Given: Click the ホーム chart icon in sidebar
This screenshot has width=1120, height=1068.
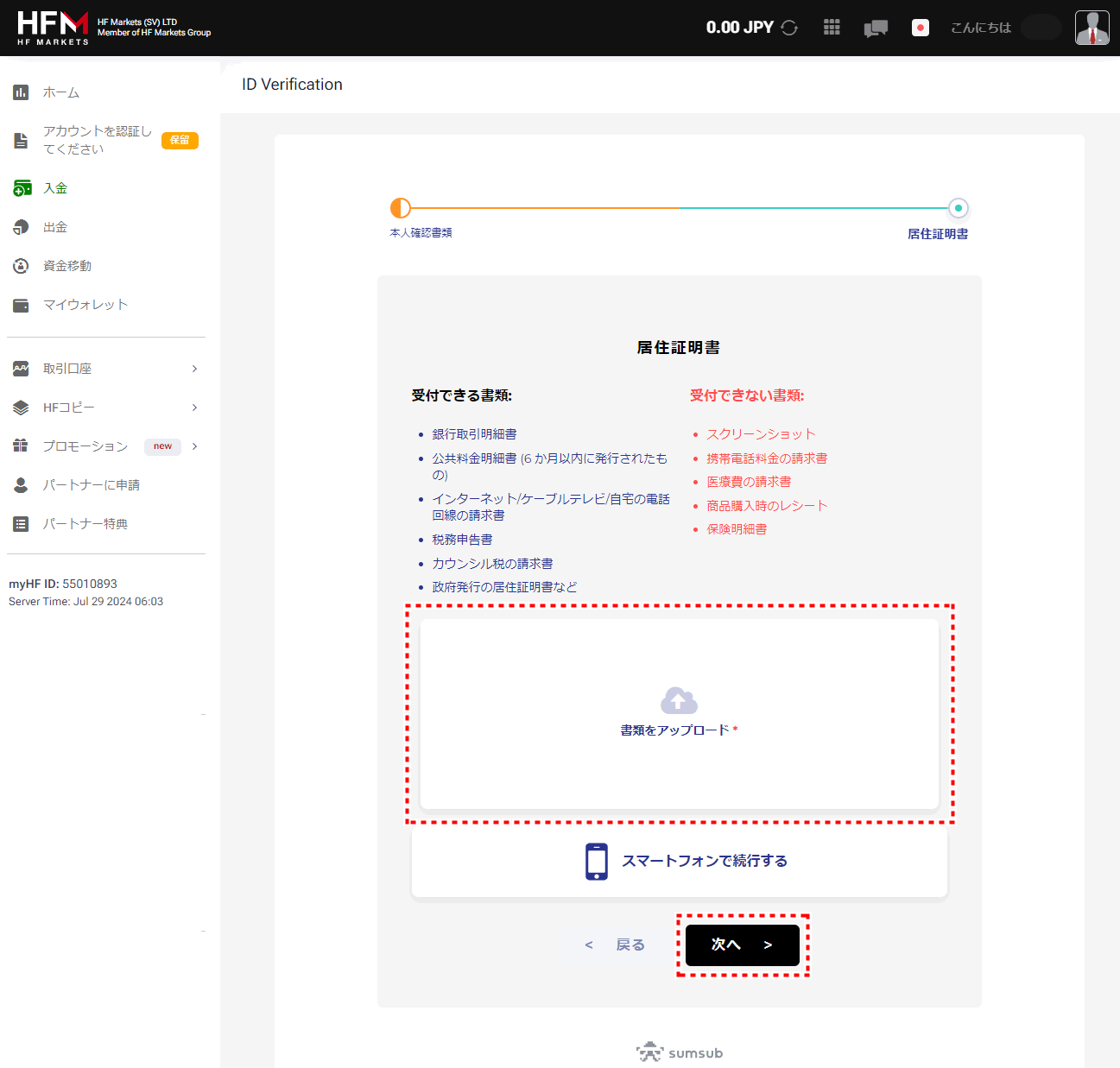Looking at the screenshot, I should [x=21, y=92].
